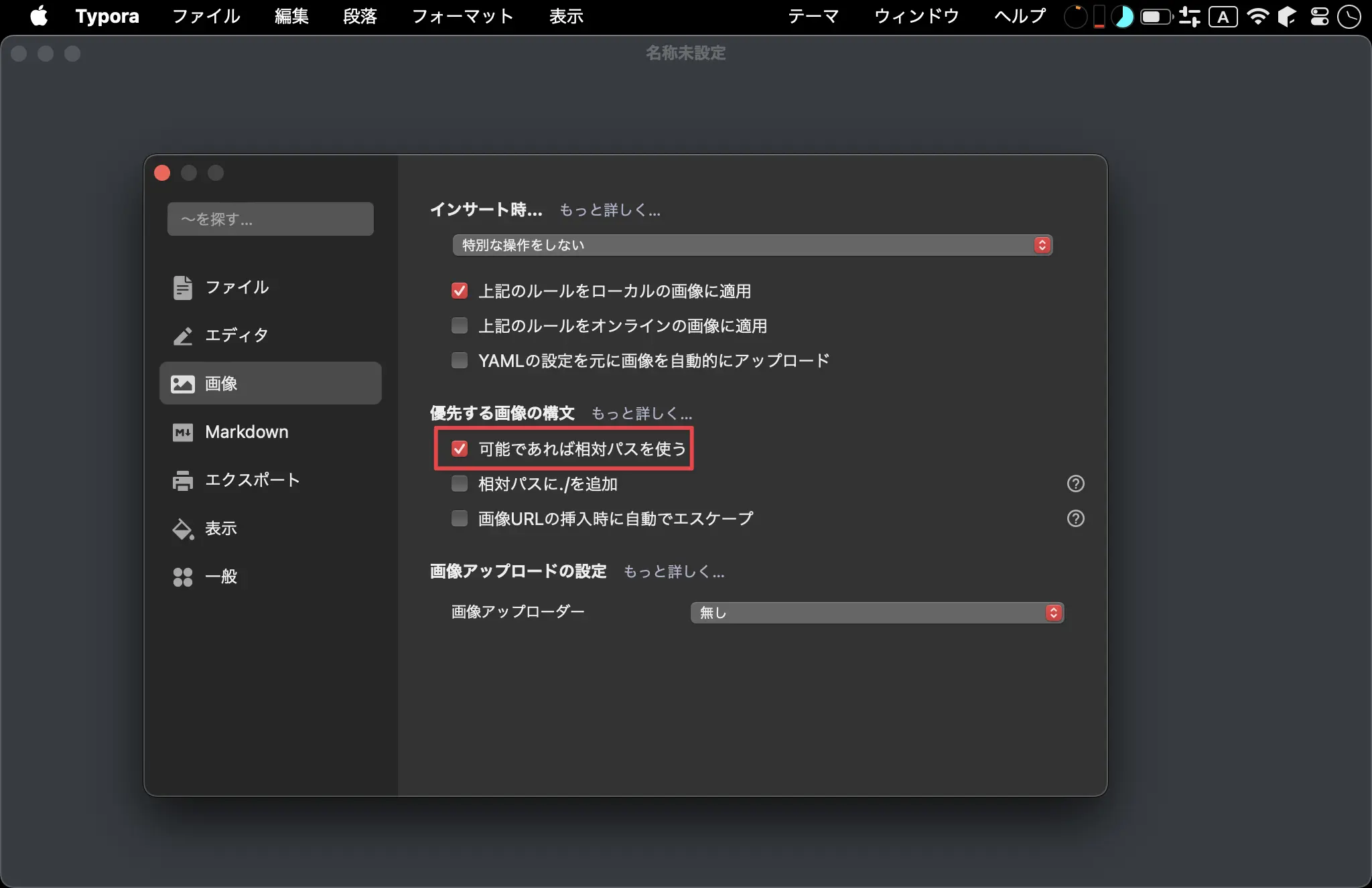Enable 画像URLの挿入時に自動でエスケープ
The image size is (1372, 888).
coord(460,518)
